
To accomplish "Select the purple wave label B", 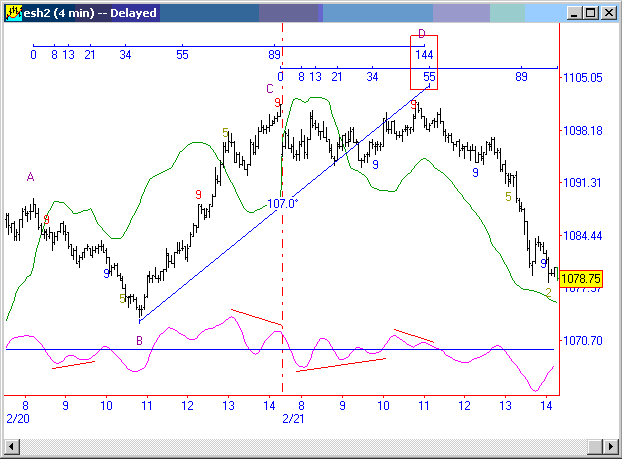I will tap(139, 340).
